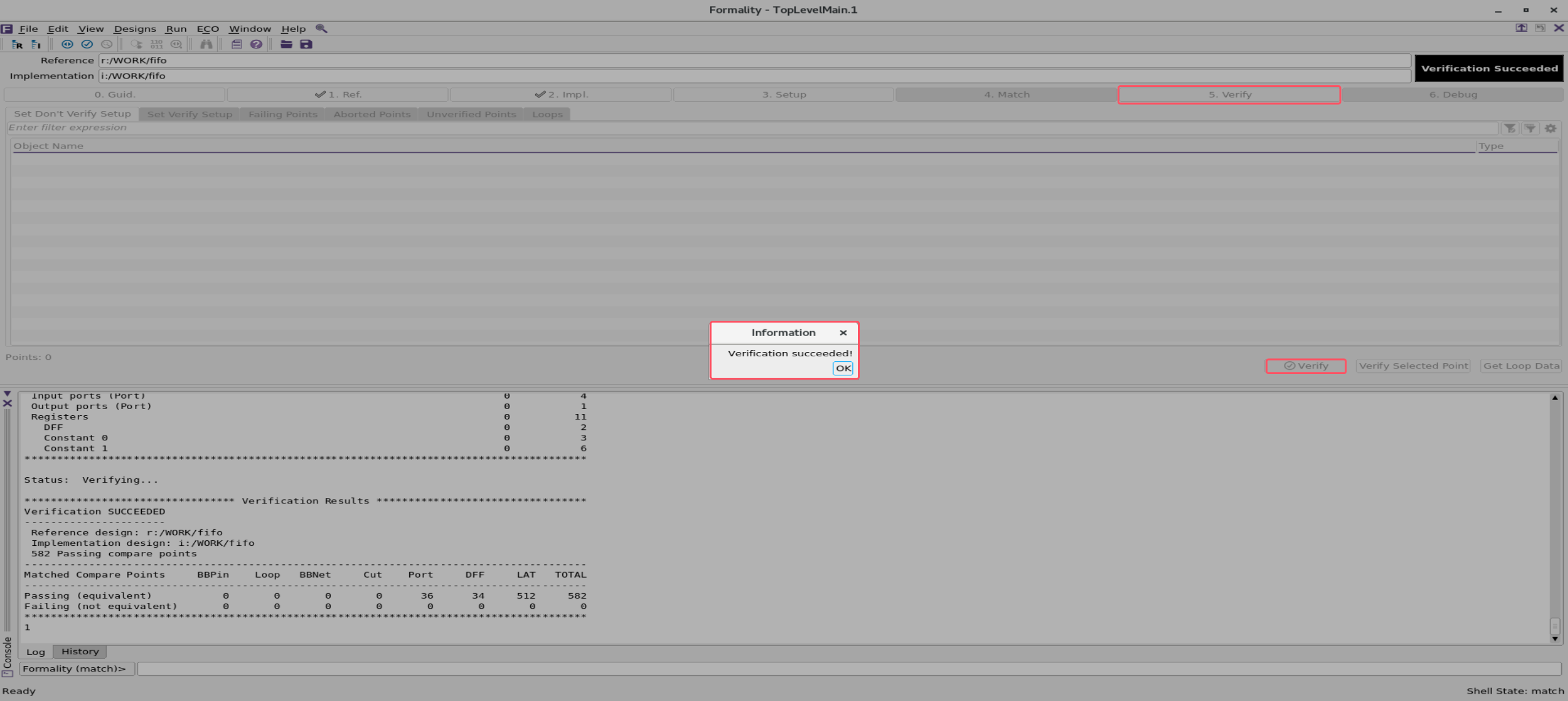The width and height of the screenshot is (1568, 701).
Task: Click the 110/011 constants toolbar icon
Action: pos(157,44)
